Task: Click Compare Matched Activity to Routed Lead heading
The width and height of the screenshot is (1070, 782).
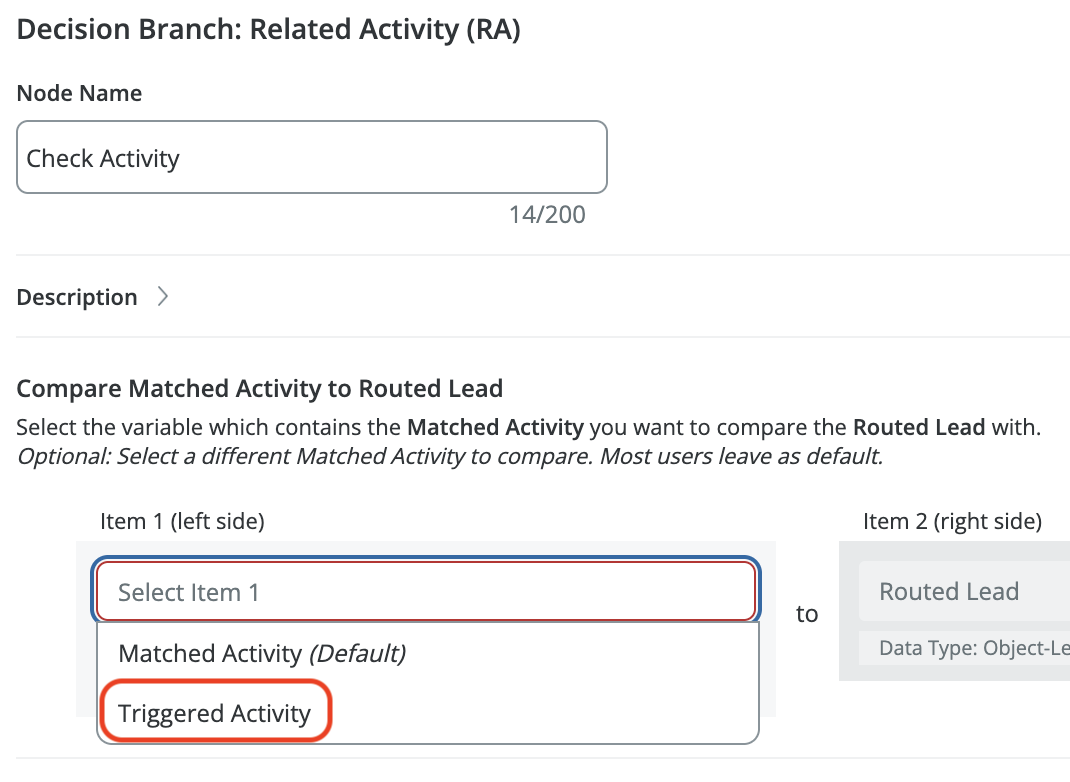Action: [260, 388]
